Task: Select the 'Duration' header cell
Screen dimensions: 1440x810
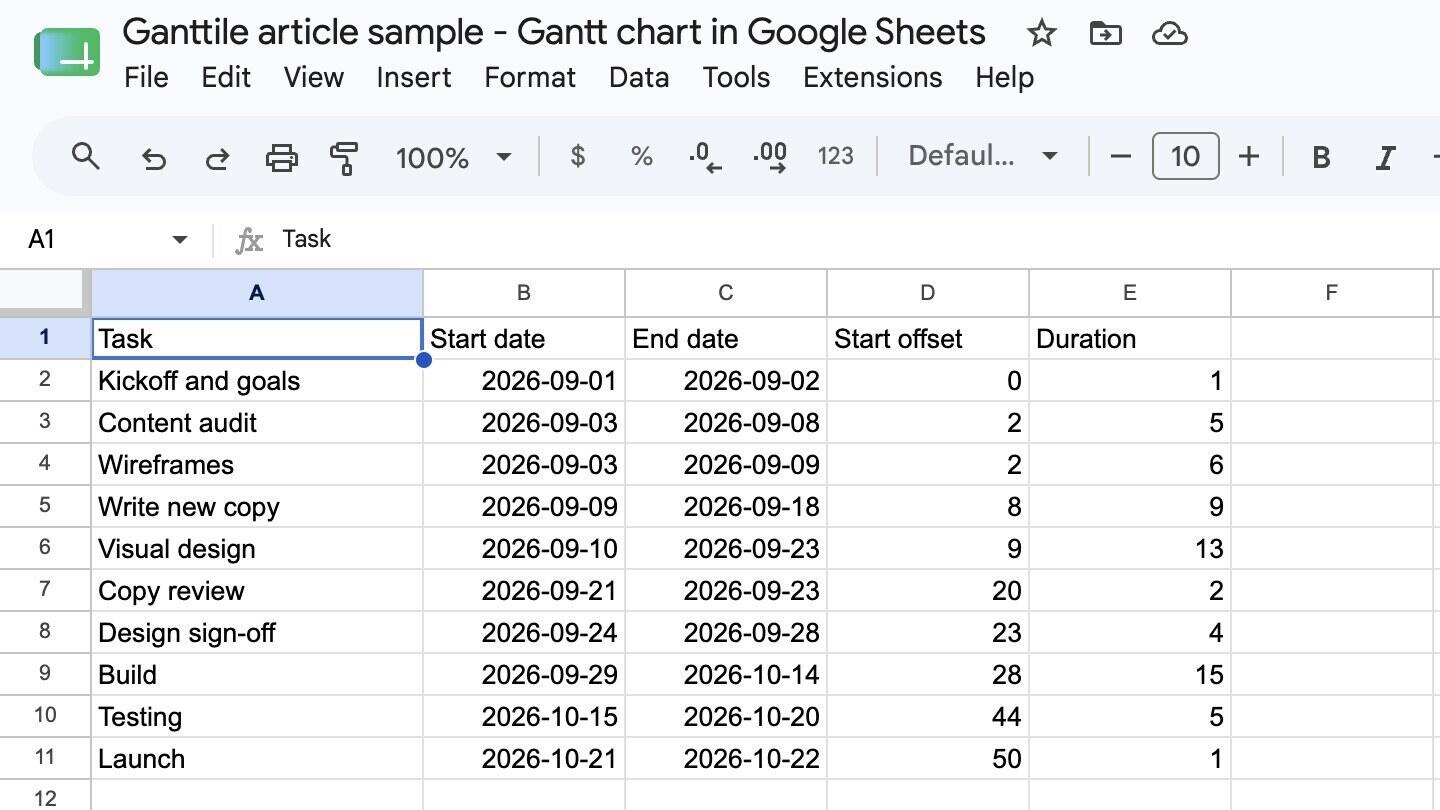Action: pos(1130,338)
